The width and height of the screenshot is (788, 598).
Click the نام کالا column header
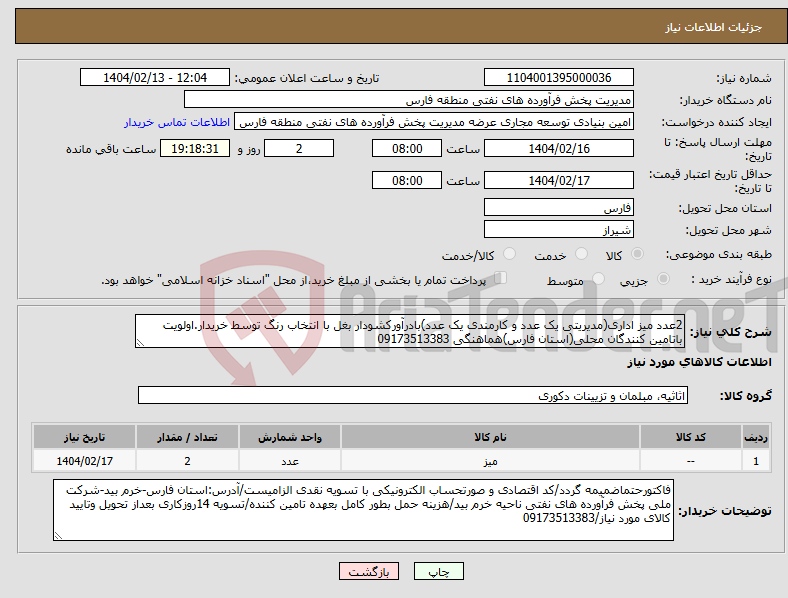490,437
